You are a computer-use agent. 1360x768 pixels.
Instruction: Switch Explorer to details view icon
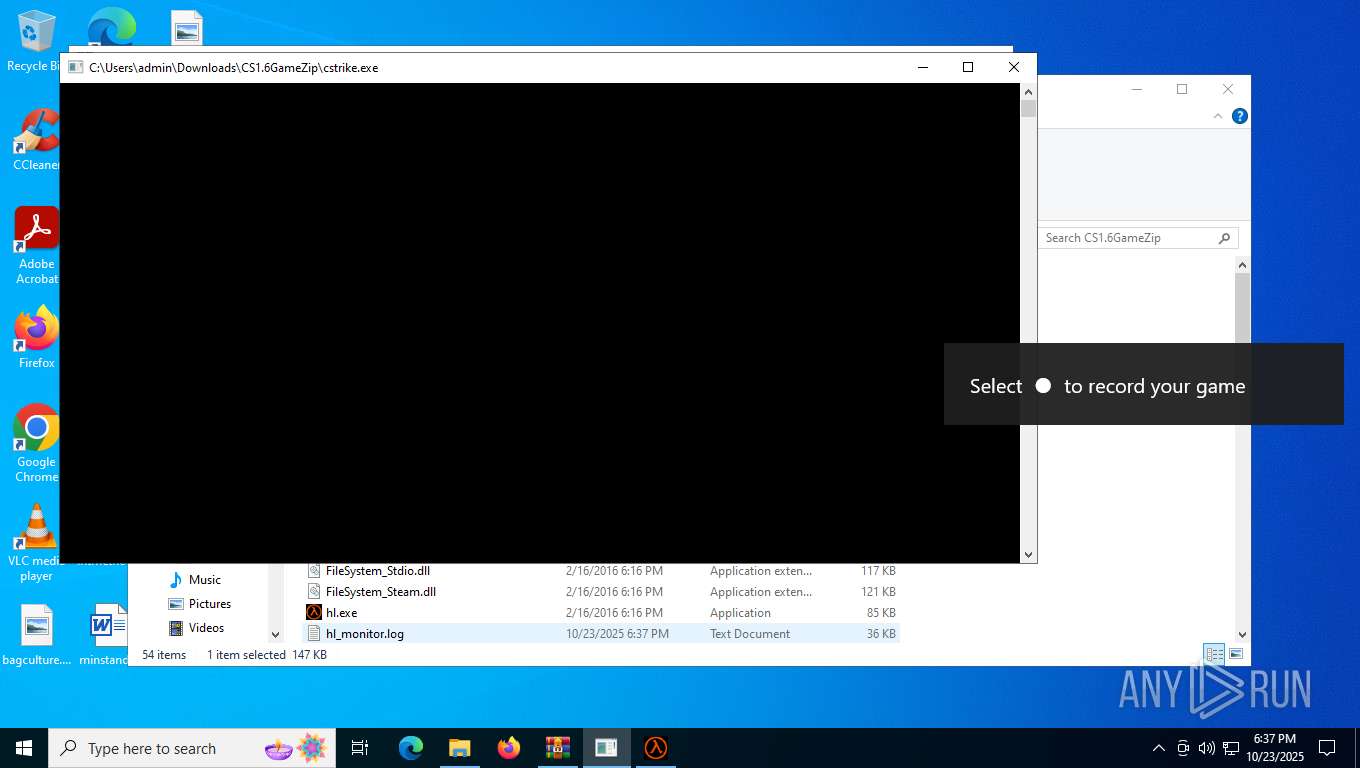click(x=1214, y=654)
